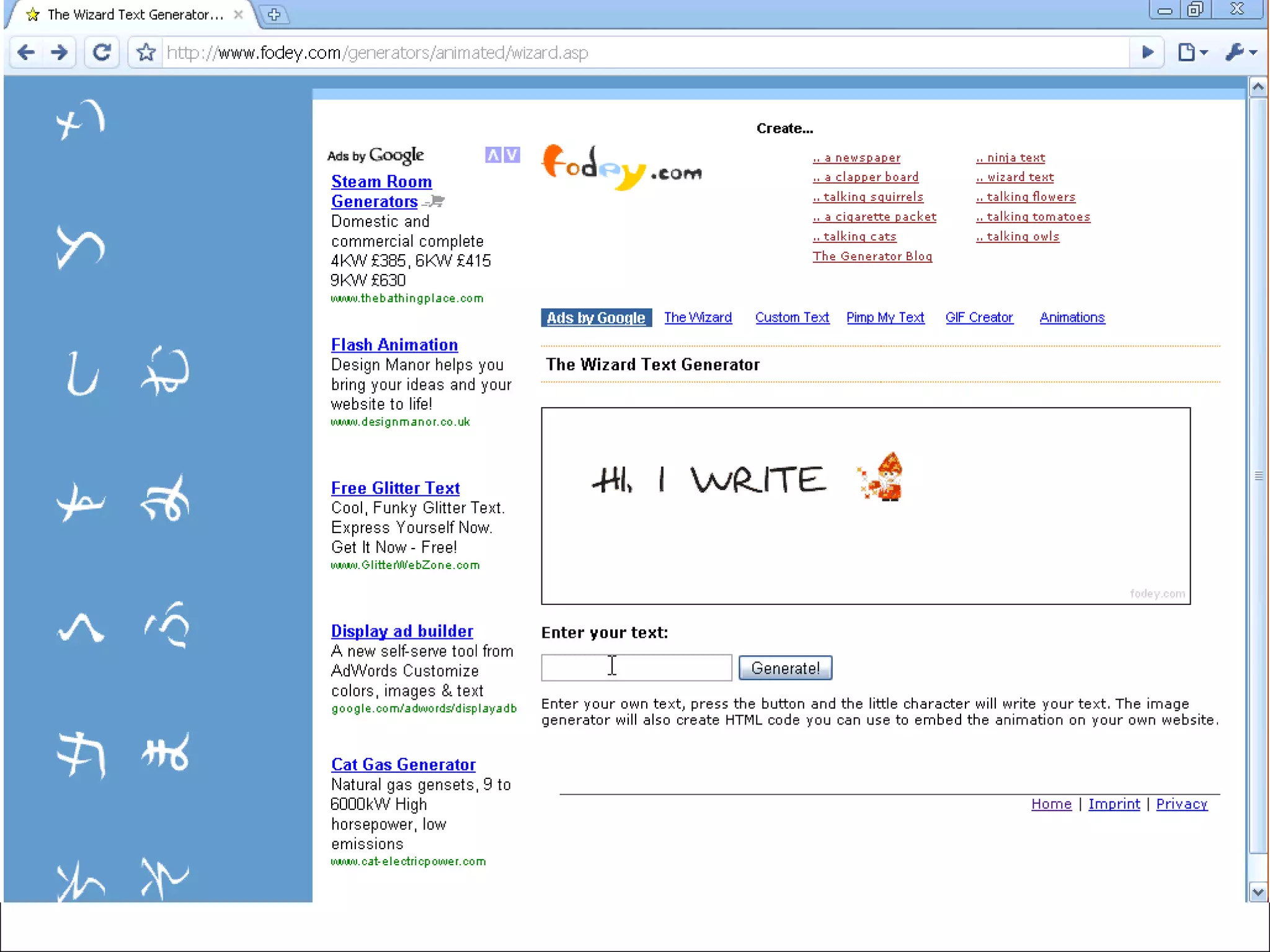The width and height of the screenshot is (1270, 952).
Task: Click the wizard animation preview image
Action: [865, 505]
